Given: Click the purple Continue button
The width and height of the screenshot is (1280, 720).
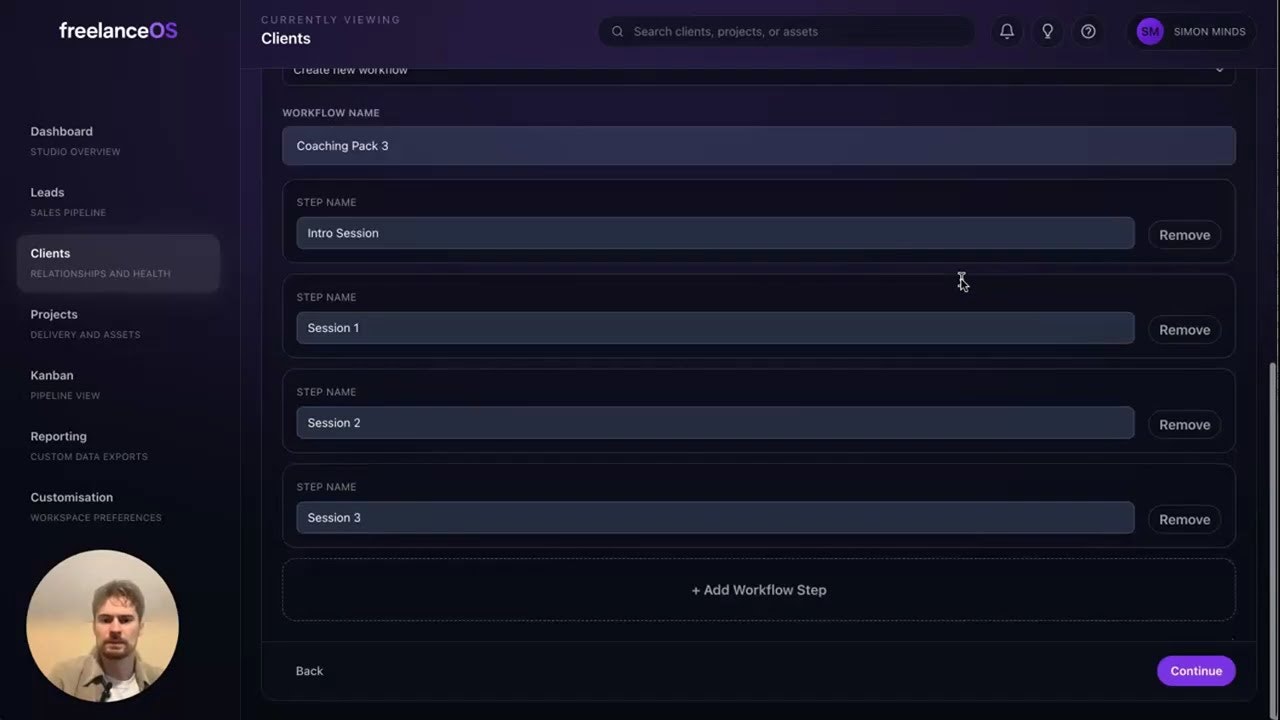Looking at the screenshot, I should (1196, 671).
